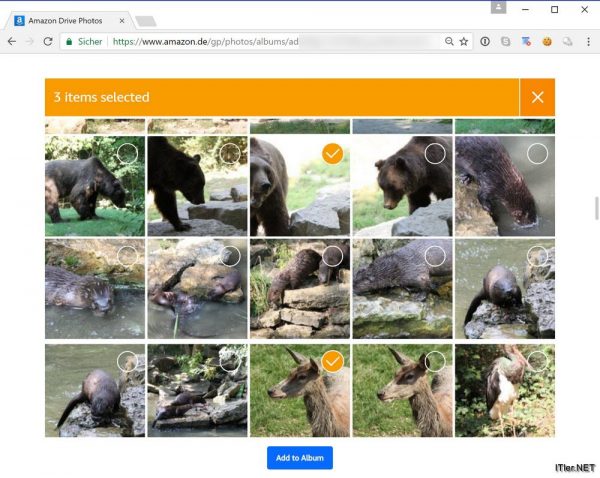Close the orange selection banner with X
The height and width of the screenshot is (478, 600).
tap(537, 97)
